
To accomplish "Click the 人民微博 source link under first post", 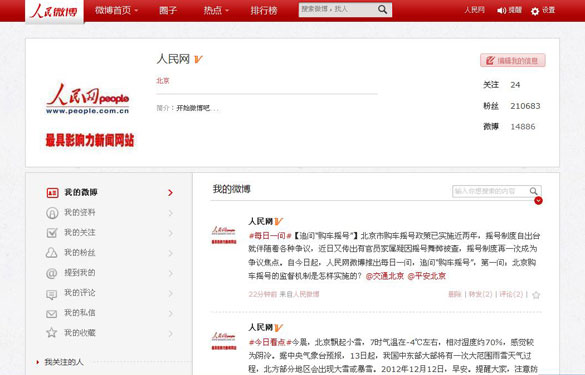I will click(306, 294).
